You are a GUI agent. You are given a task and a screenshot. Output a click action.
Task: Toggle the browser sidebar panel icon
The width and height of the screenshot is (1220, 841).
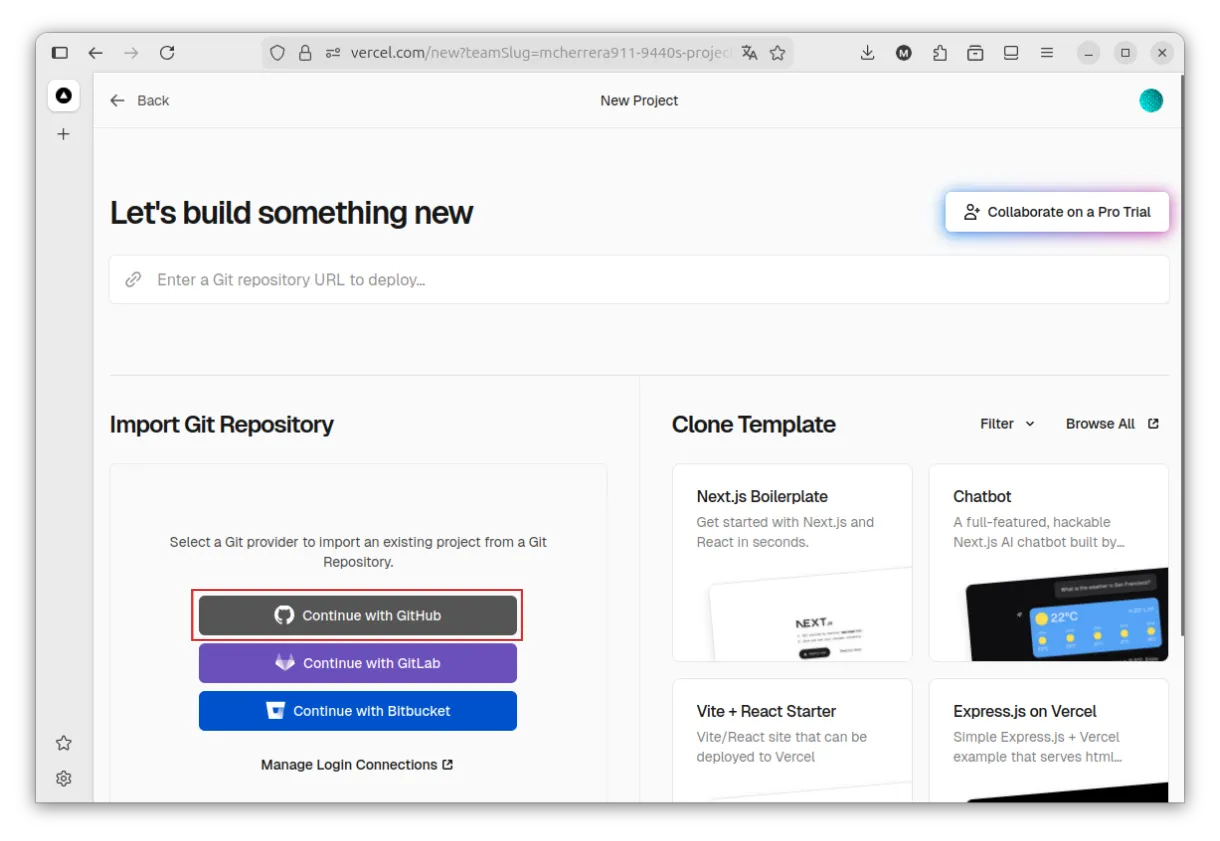[x=60, y=53]
